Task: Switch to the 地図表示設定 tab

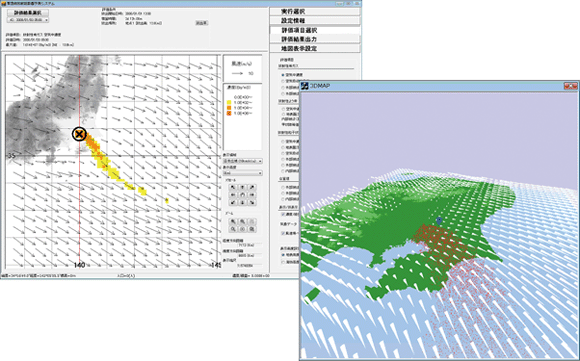Action: pyautogui.click(x=315, y=48)
